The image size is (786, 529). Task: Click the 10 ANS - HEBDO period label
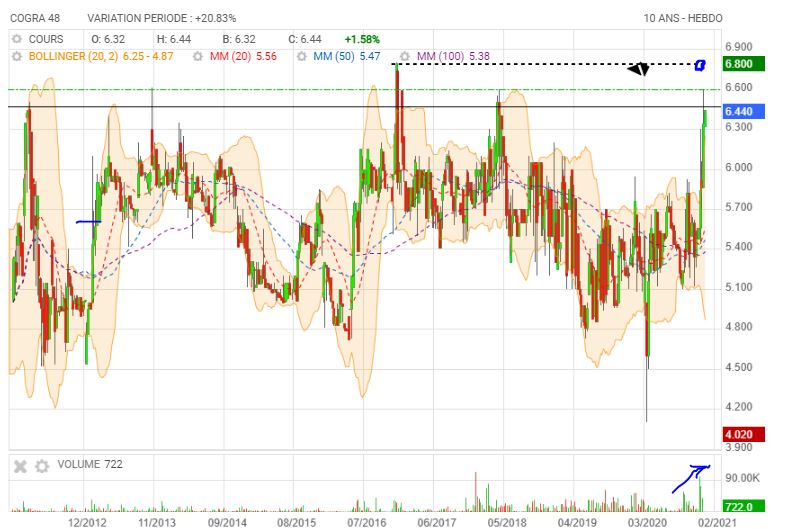click(x=683, y=18)
